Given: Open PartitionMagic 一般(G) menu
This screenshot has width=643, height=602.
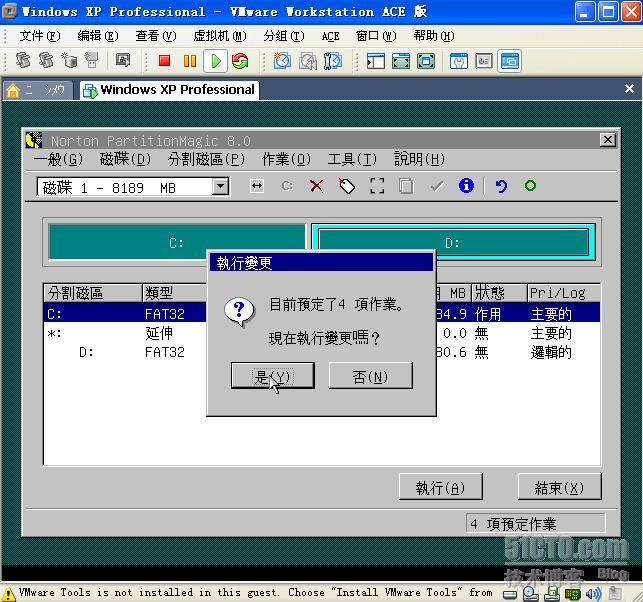Looking at the screenshot, I should [58, 159].
